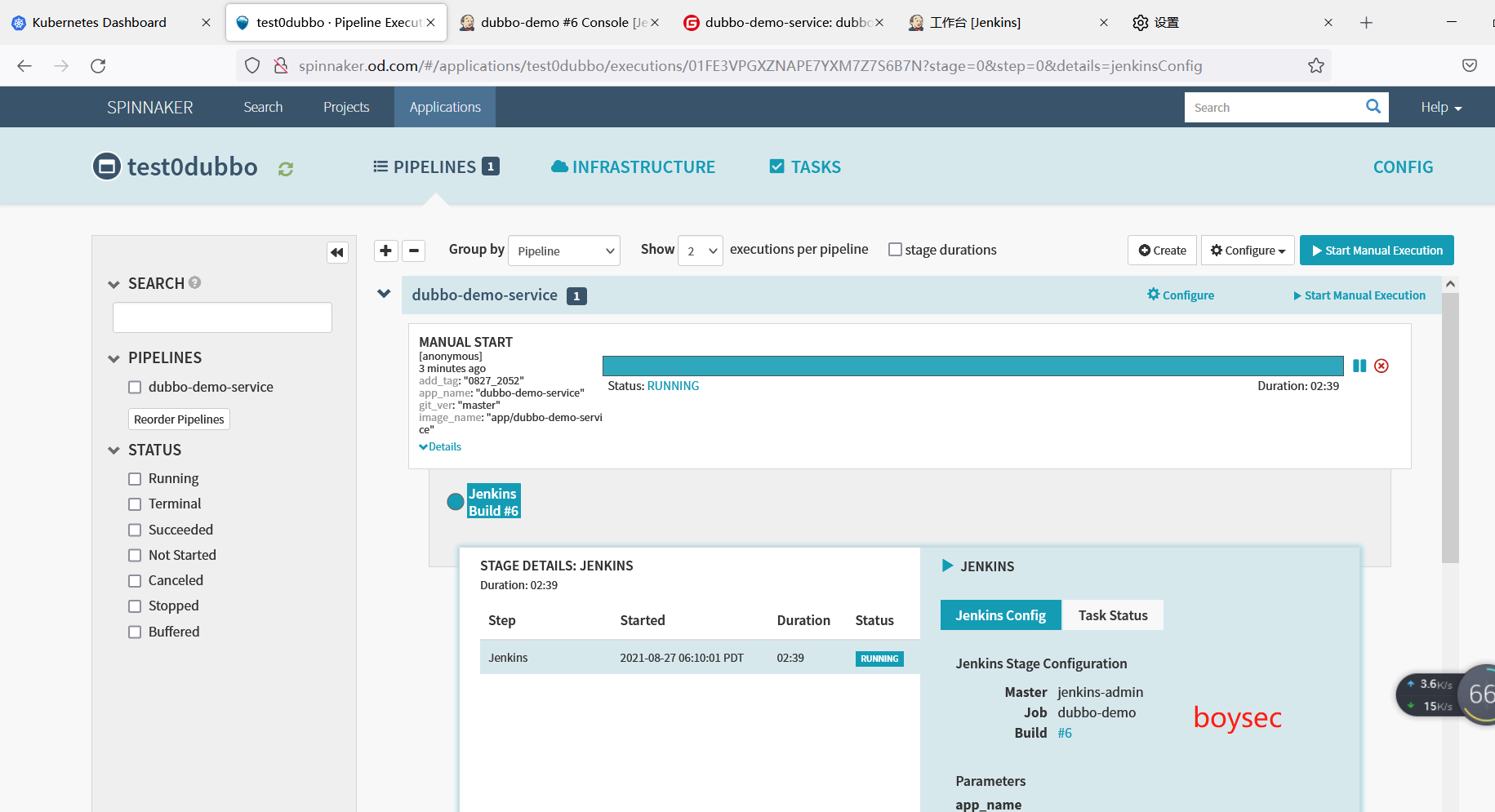Click the test0dubbo application icon
The width and height of the screenshot is (1495, 812).
(107, 166)
